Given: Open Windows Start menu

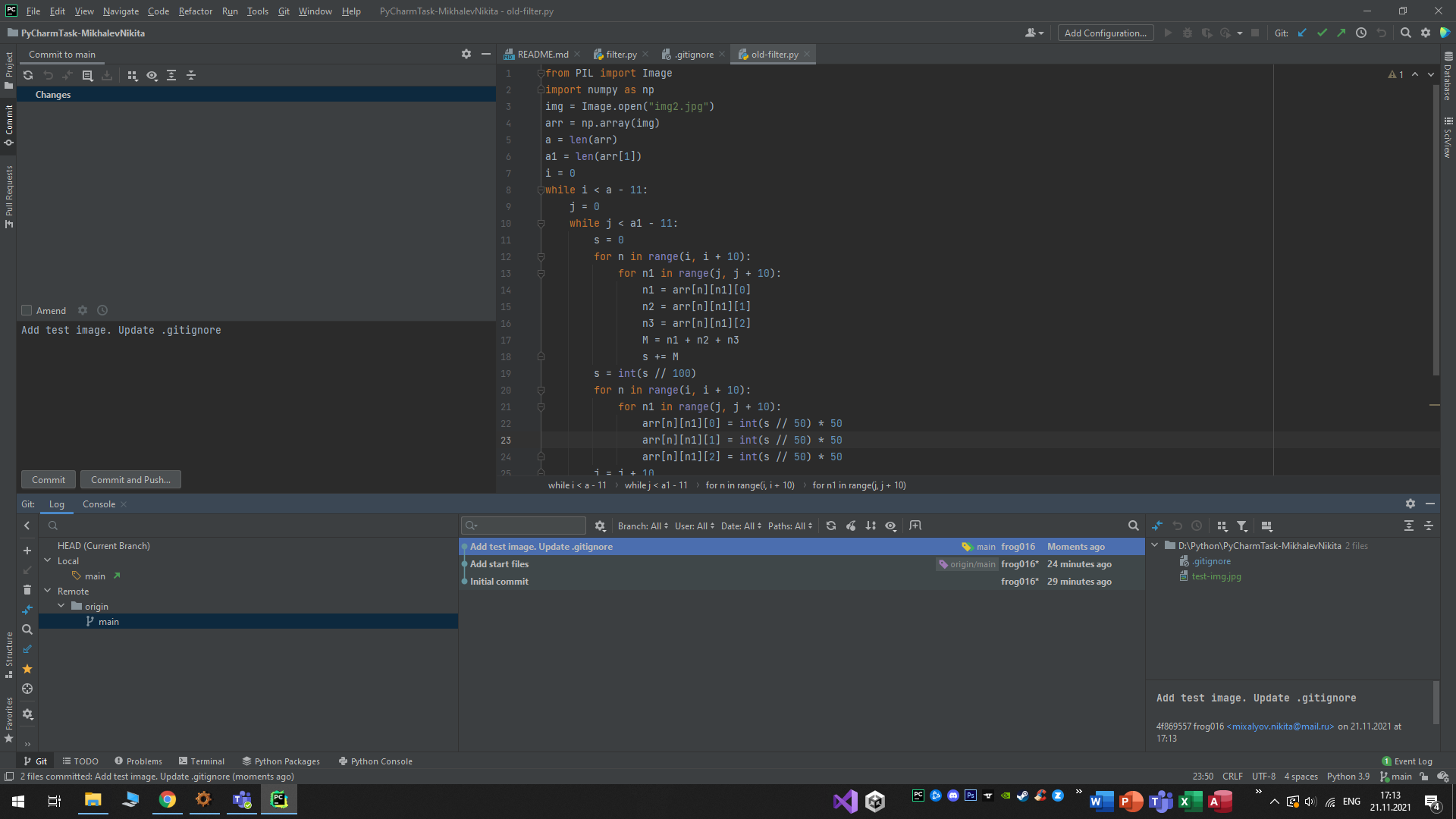Looking at the screenshot, I should [x=18, y=801].
